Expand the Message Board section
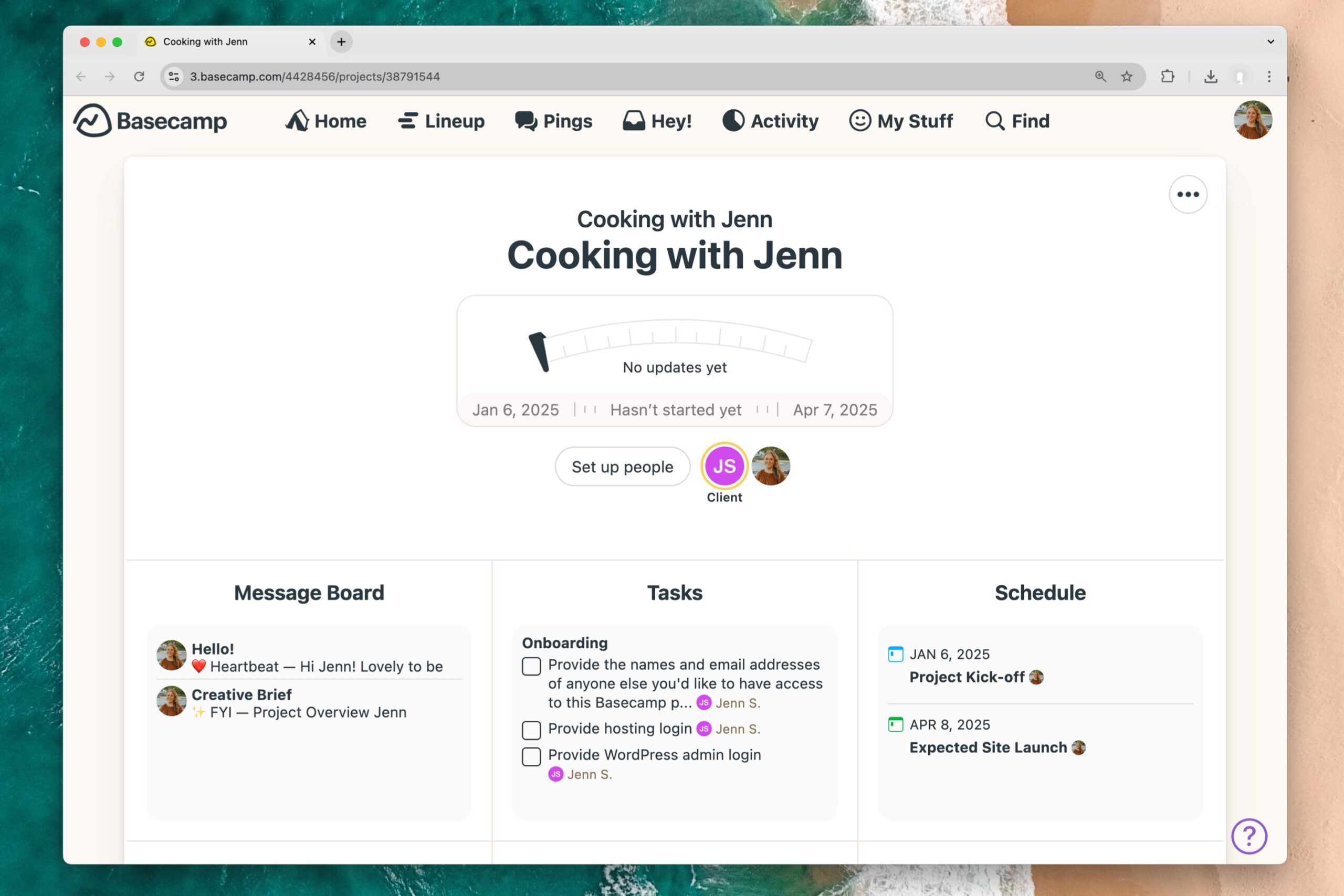This screenshot has width=1344, height=896. [x=309, y=591]
